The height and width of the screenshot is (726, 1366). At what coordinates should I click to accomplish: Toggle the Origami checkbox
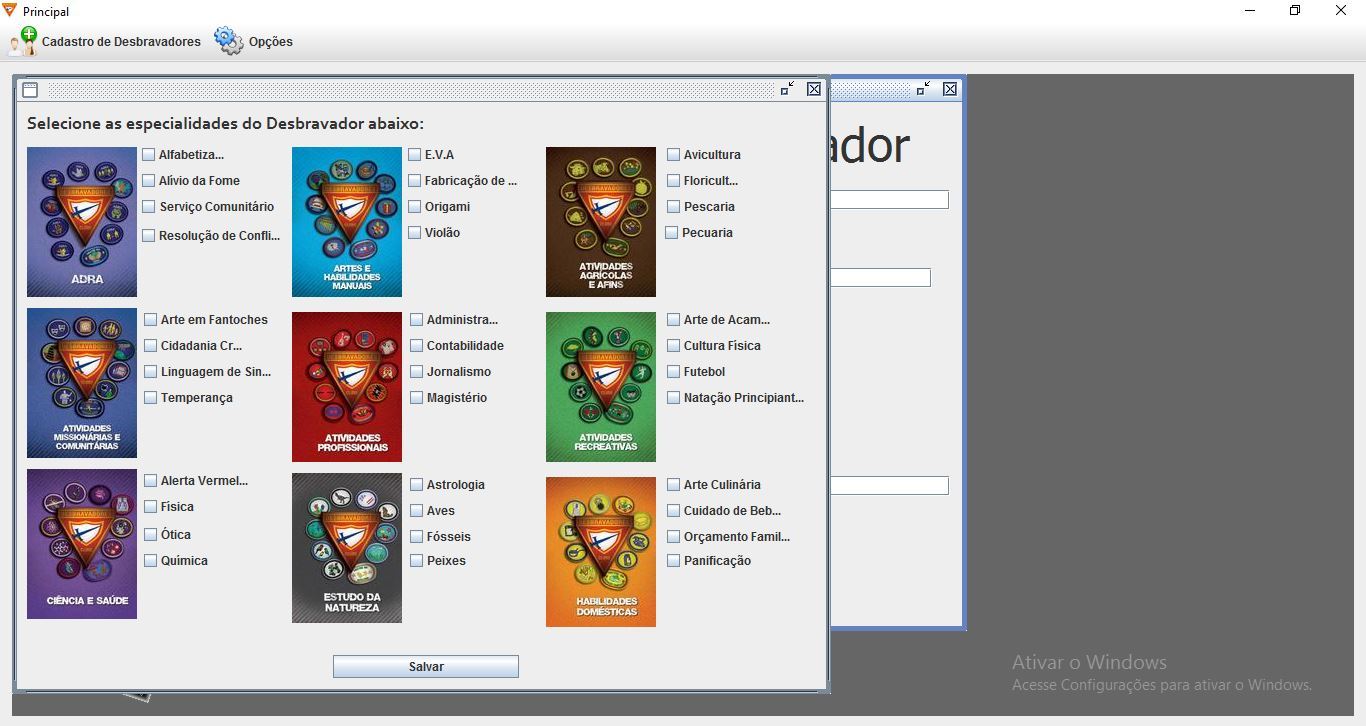tap(415, 207)
